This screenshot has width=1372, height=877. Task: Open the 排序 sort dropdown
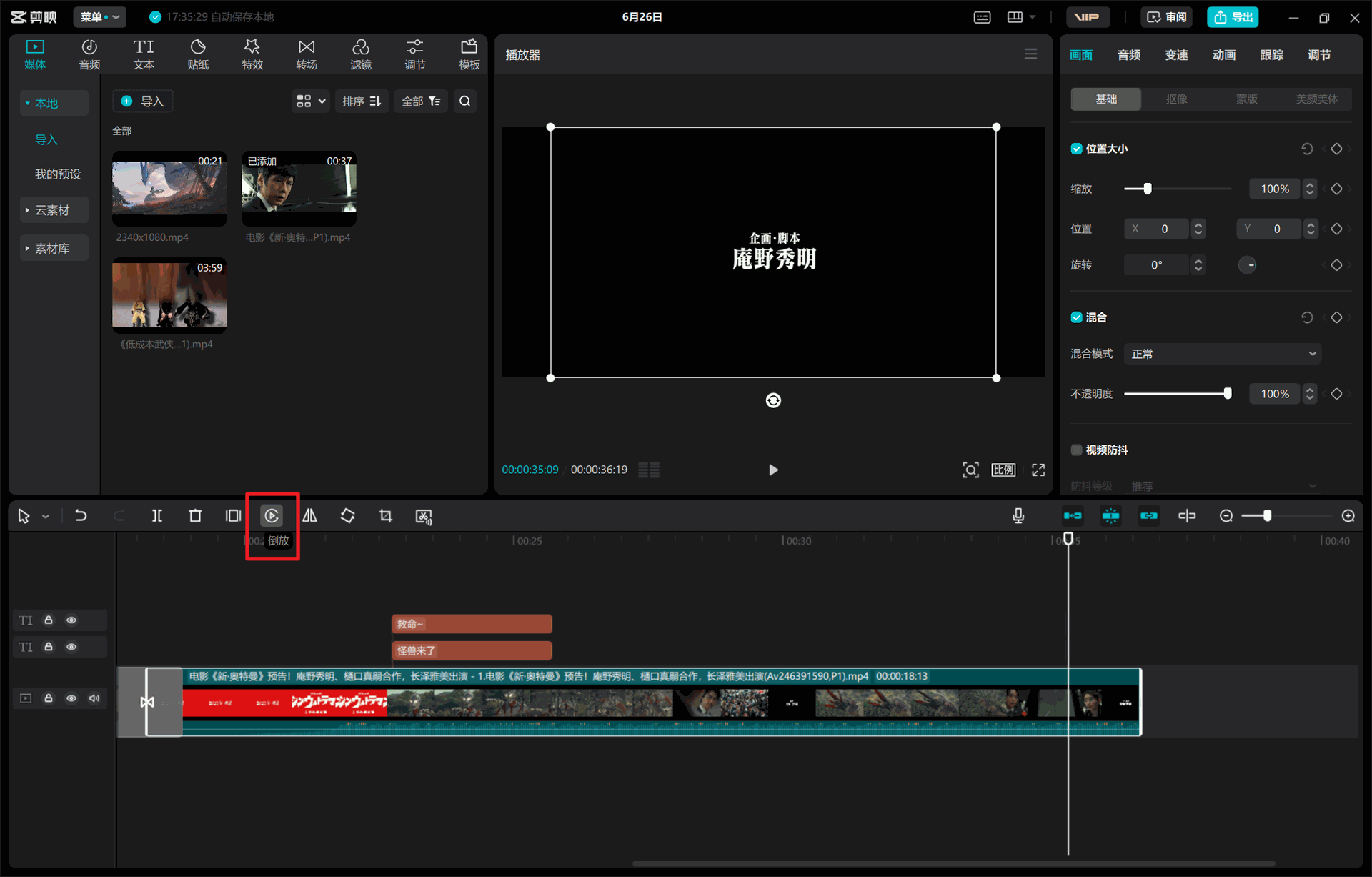[x=362, y=101]
